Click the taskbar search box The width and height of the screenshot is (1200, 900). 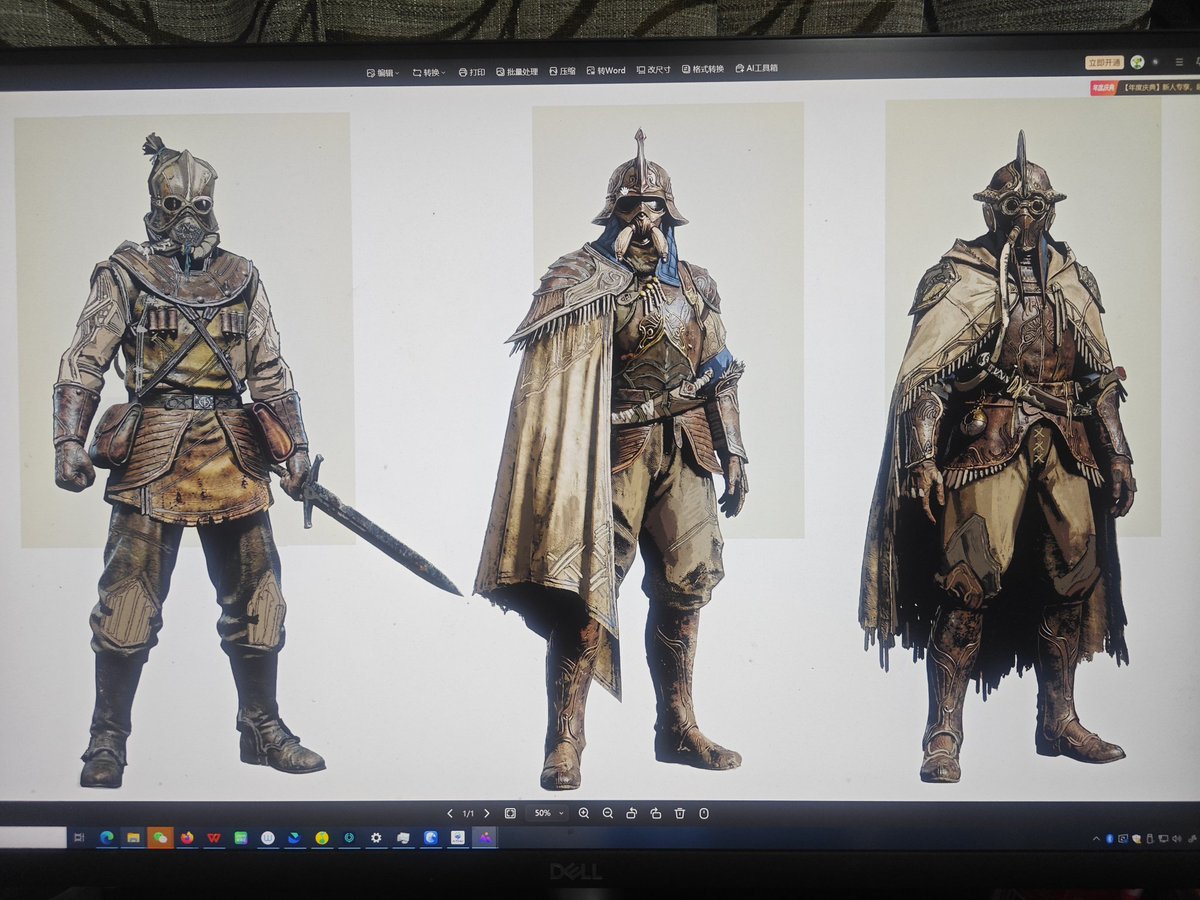(x=33, y=838)
